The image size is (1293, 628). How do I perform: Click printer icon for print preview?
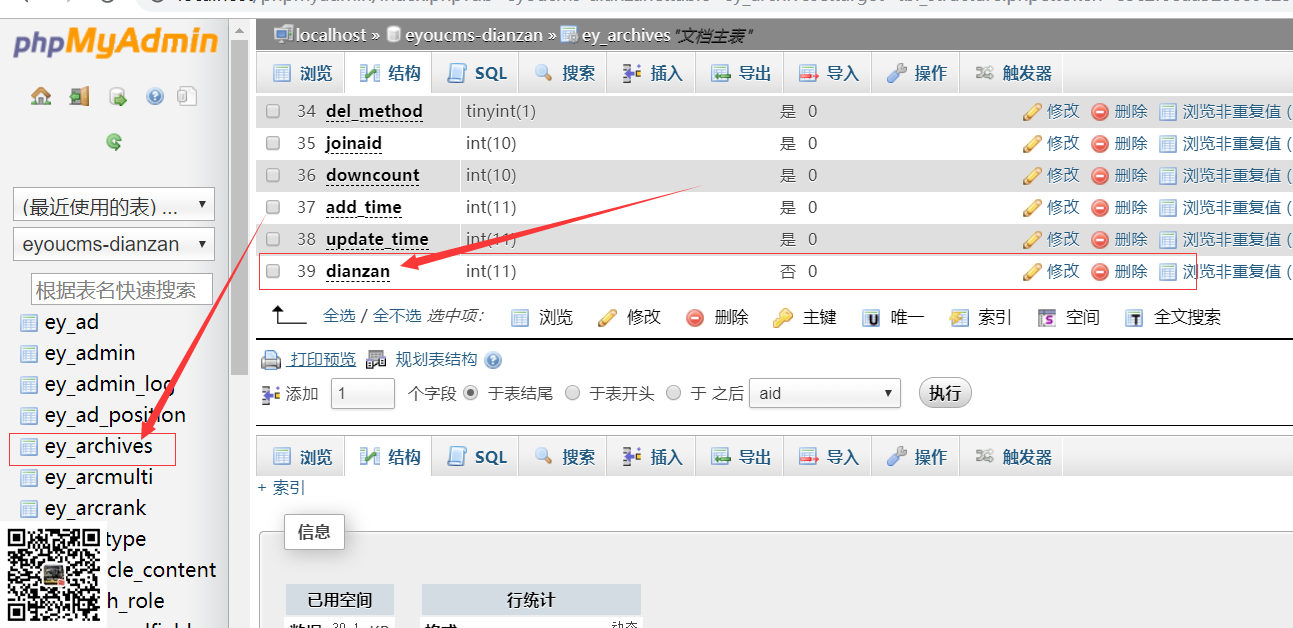271,360
